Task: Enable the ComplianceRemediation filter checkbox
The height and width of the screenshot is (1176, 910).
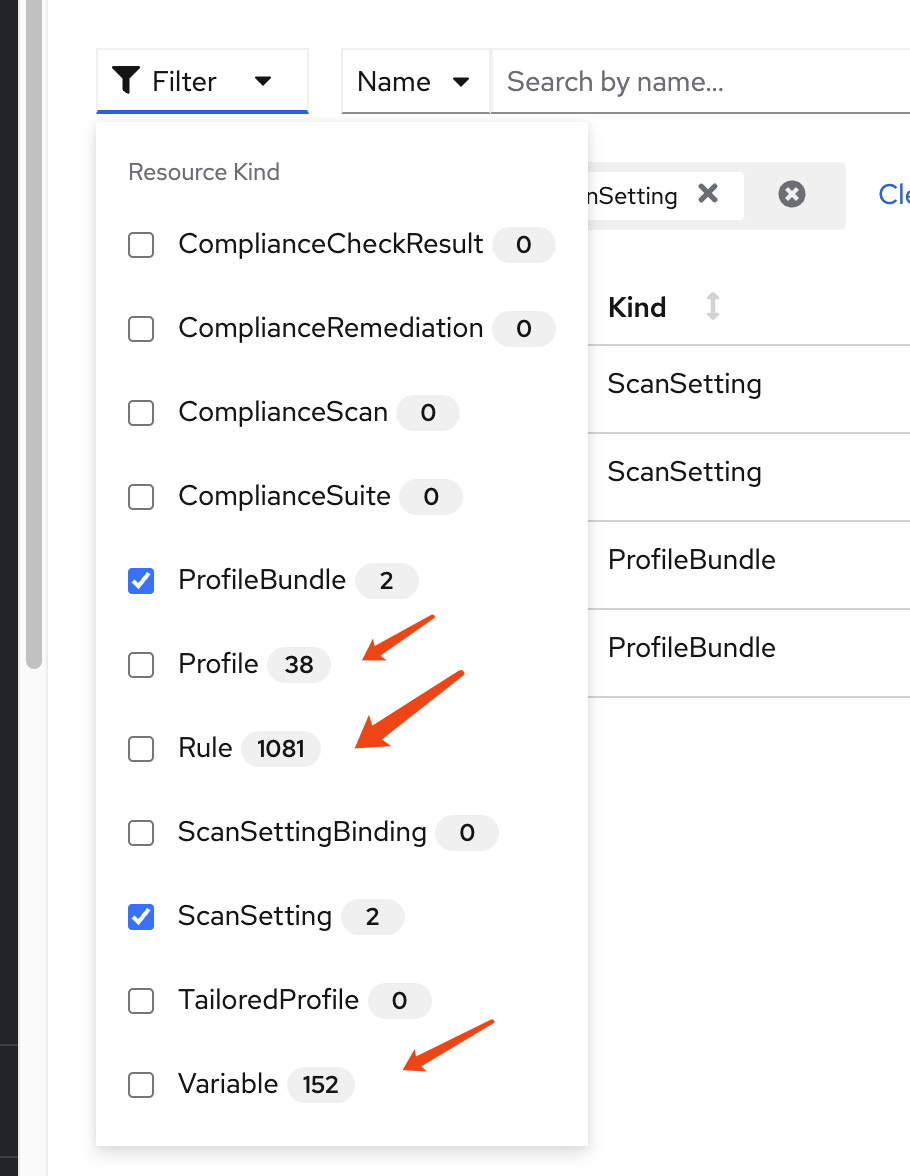Action: click(141, 329)
